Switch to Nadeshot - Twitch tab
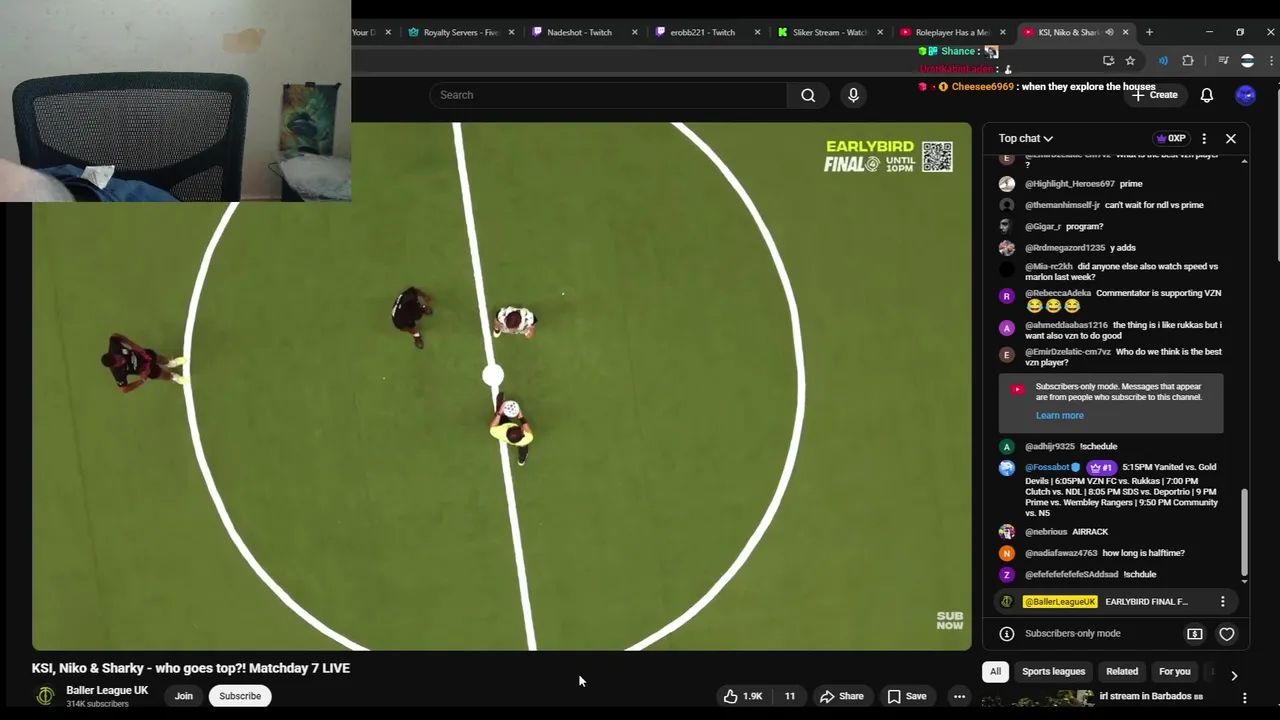Screen dimensions: 1280x720 [578, 32]
